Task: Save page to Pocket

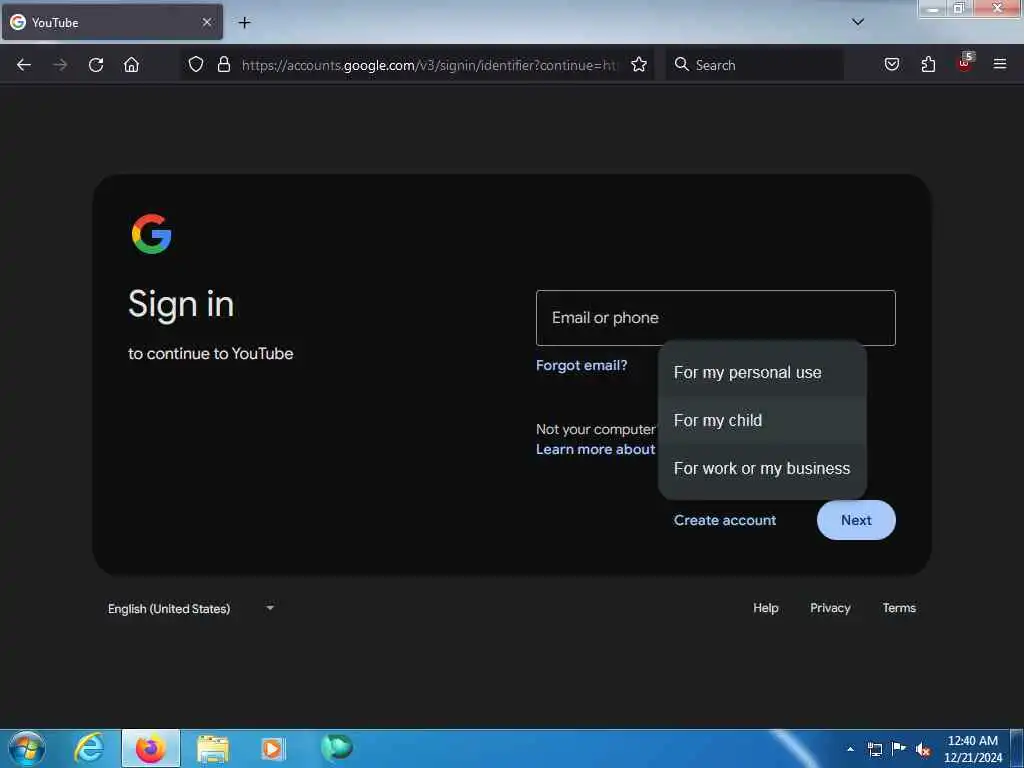Action: pyautogui.click(x=892, y=65)
